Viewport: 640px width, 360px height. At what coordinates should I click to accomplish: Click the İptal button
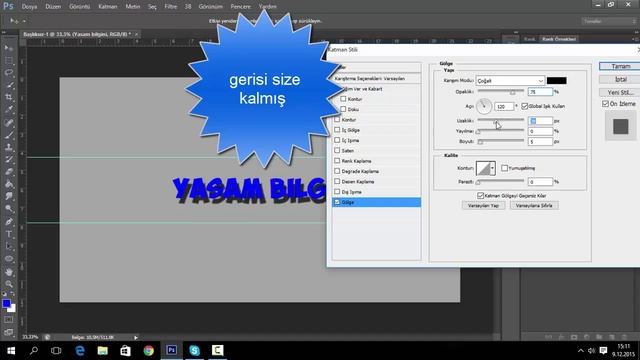621,79
